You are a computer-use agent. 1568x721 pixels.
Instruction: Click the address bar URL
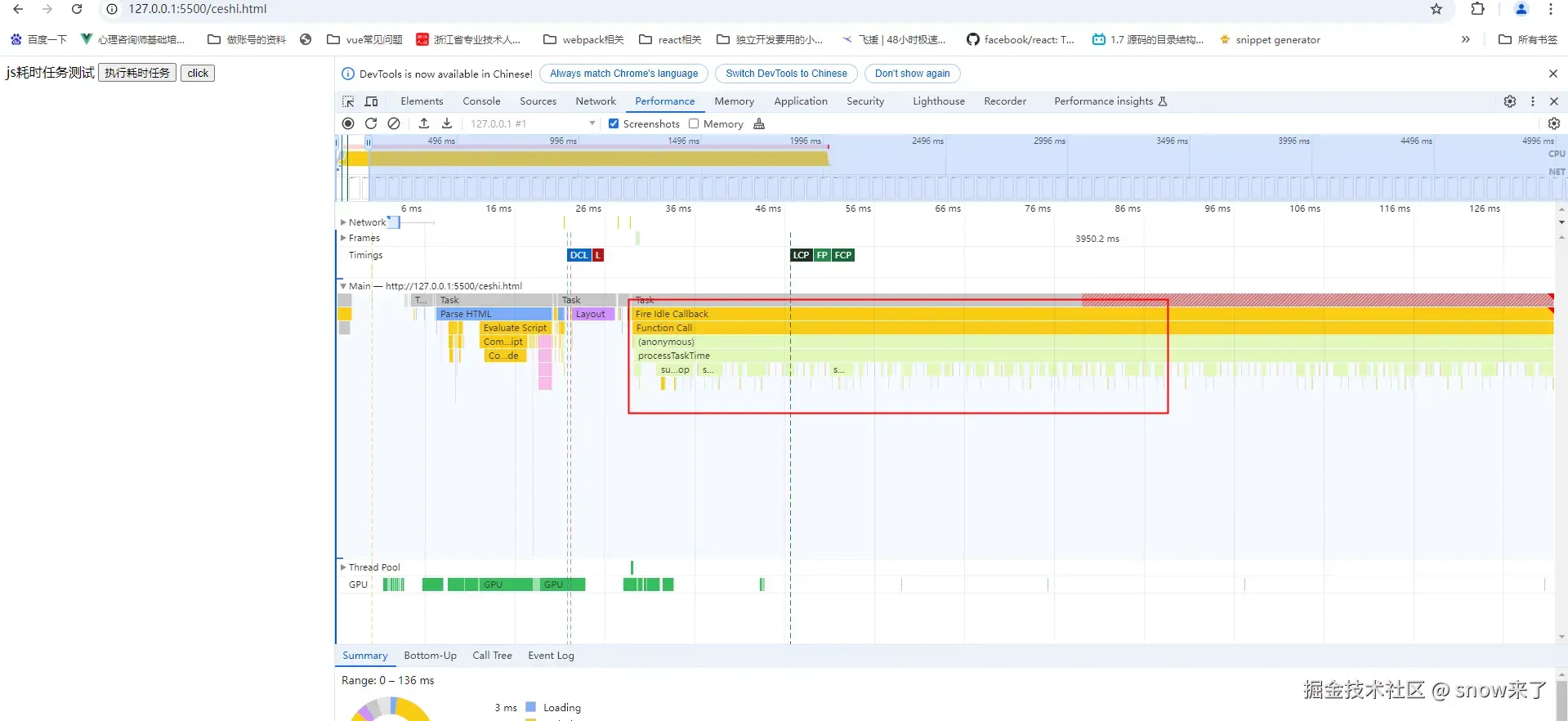[x=198, y=9]
